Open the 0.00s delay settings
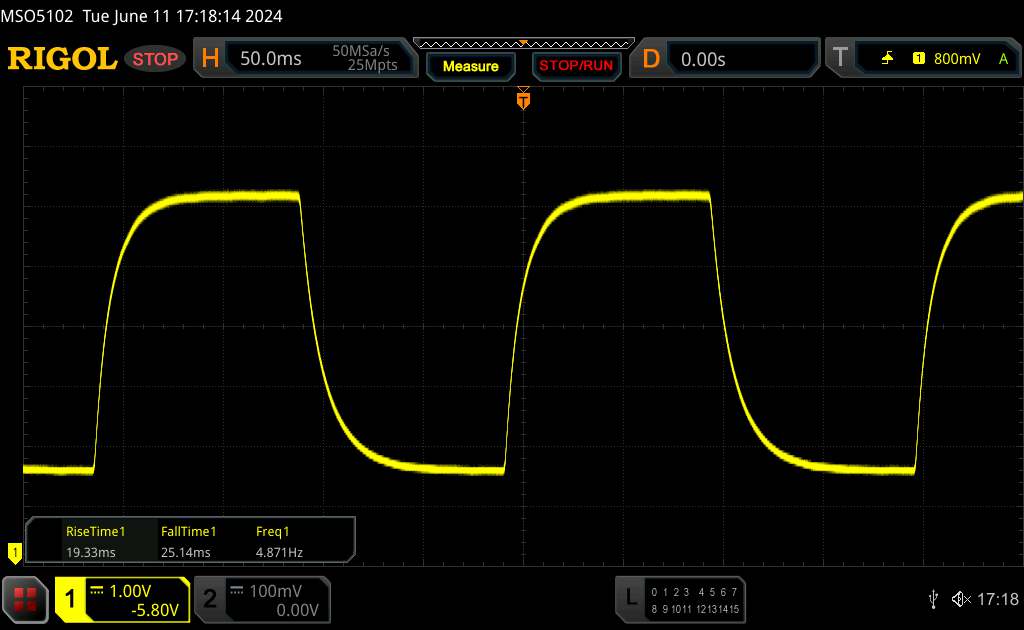Image resolution: width=1024 pixels, height=630 pixels. point(740,59)
